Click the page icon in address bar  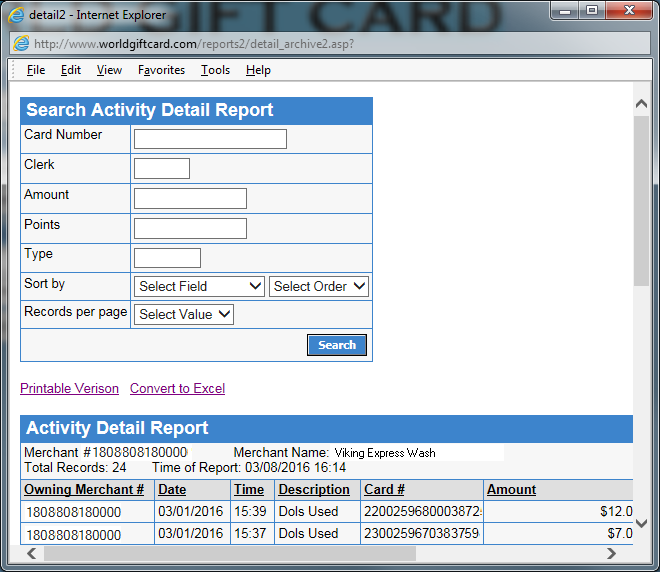[21, 44]
